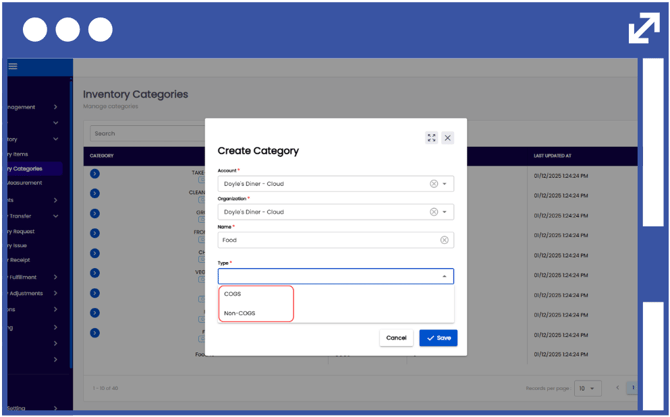Select COGS from the Type list

point(233,294)
